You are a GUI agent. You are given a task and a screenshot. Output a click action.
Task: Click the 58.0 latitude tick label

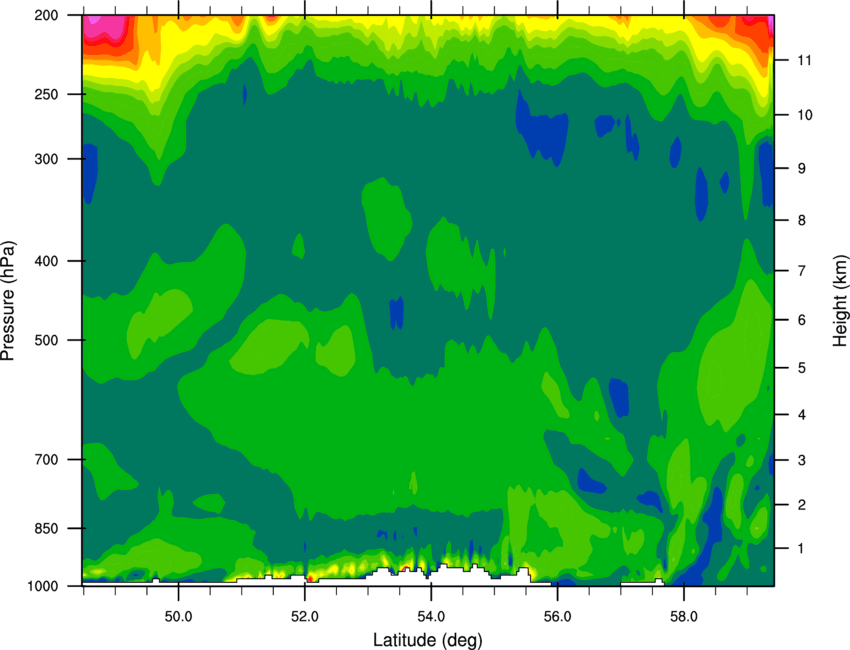[x=684, y=617]
